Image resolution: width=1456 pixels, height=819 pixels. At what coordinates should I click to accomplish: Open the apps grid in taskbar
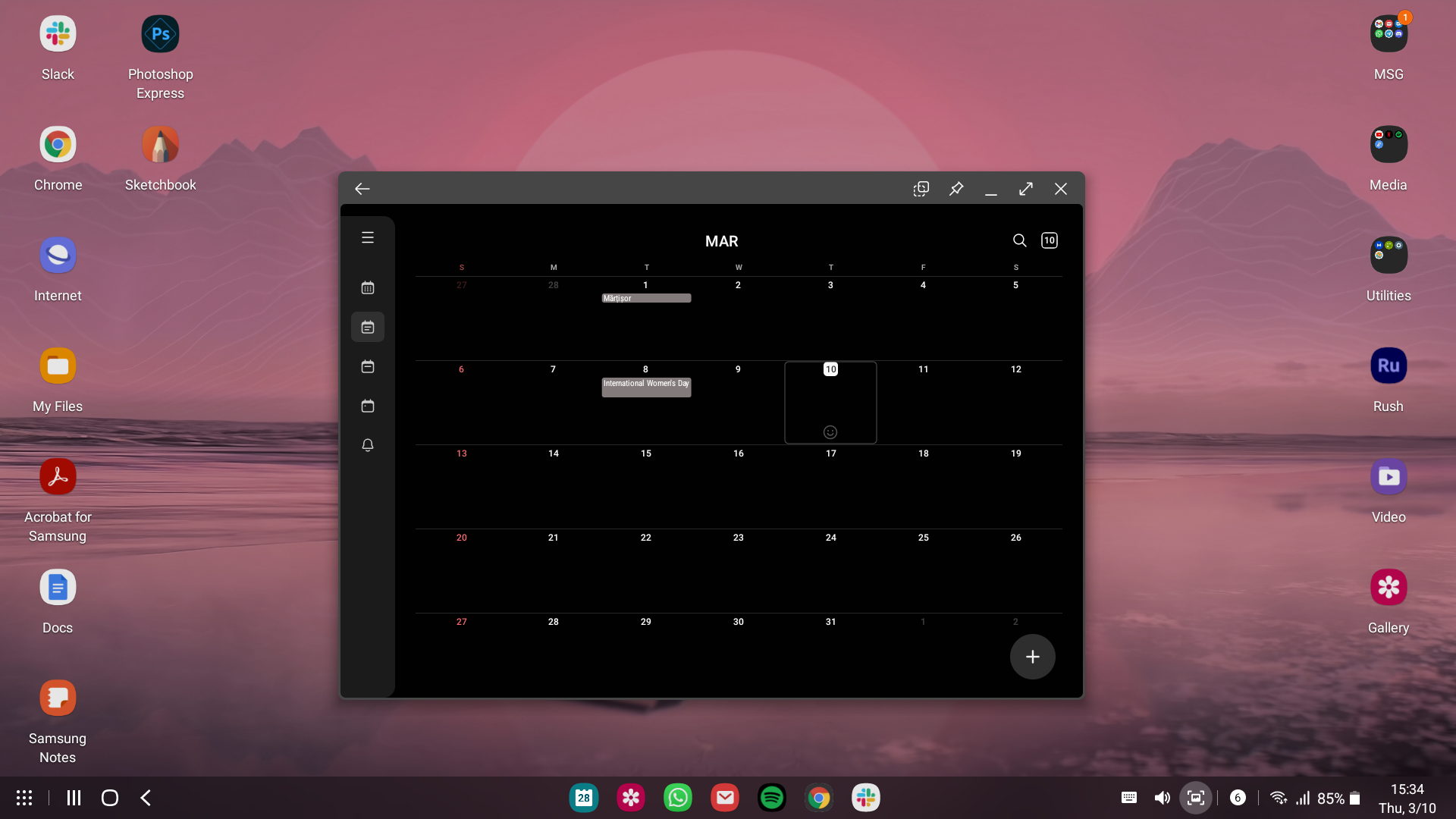[24, 798]
